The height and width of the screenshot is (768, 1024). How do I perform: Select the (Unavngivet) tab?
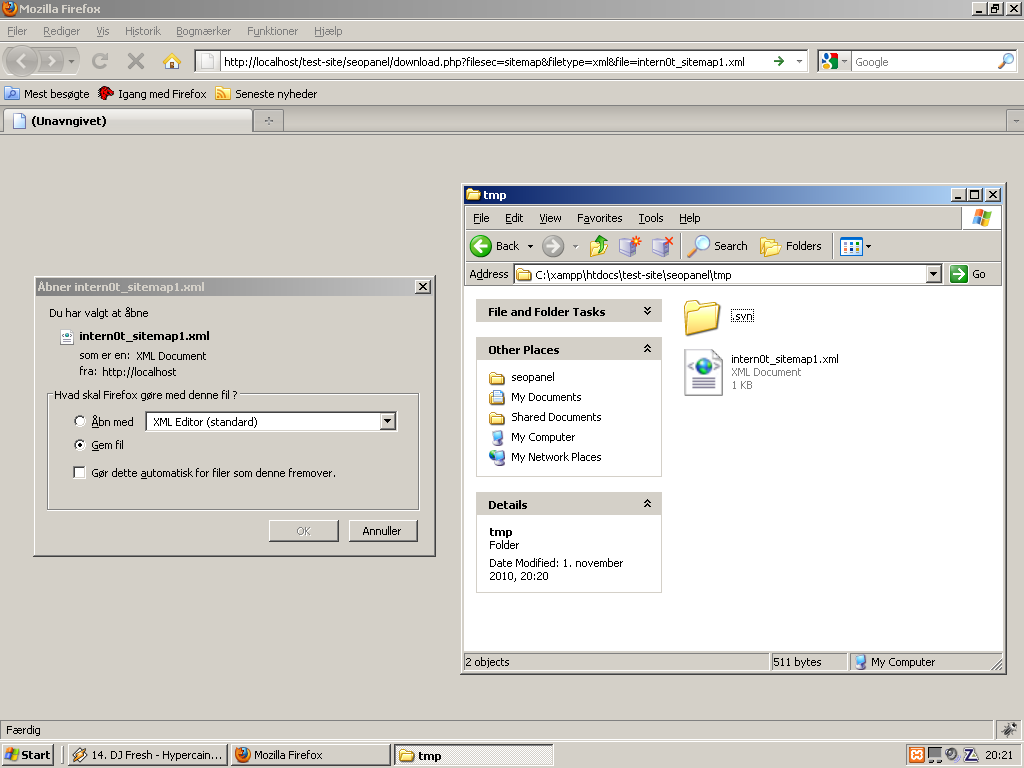tap(127, 121)
